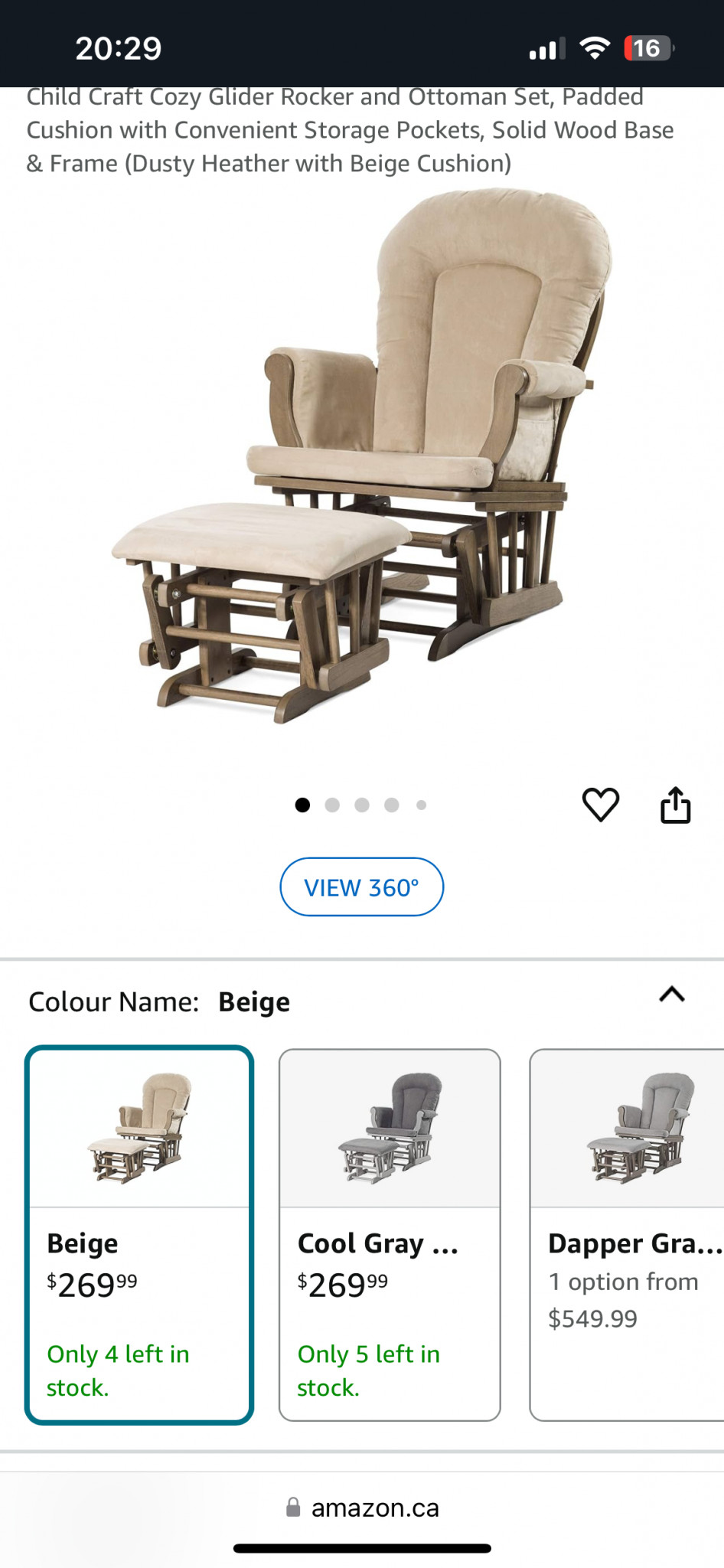Enlarge the main glider product image
The width and height of the screenshot is (724, 1568).
[x=362, y=456]
